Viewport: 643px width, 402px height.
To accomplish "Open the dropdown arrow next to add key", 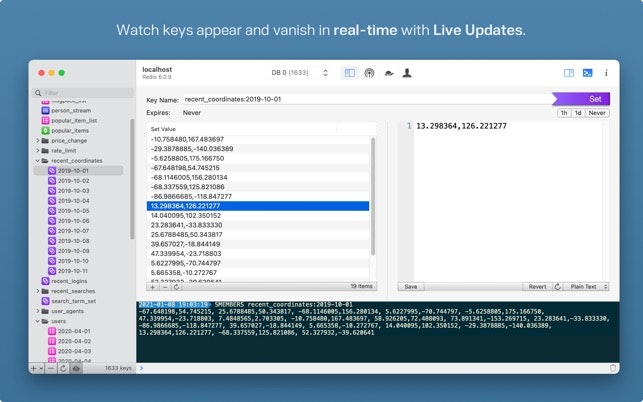I will click(x=41, y=368).
